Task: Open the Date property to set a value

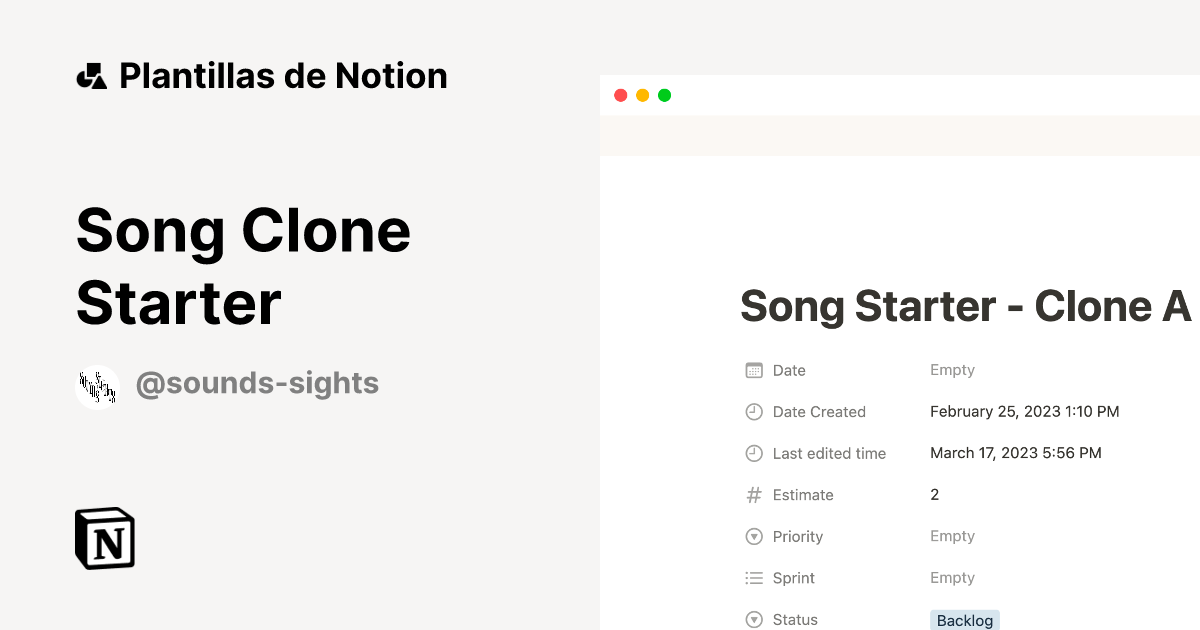Action: click(x=952, y=370)
